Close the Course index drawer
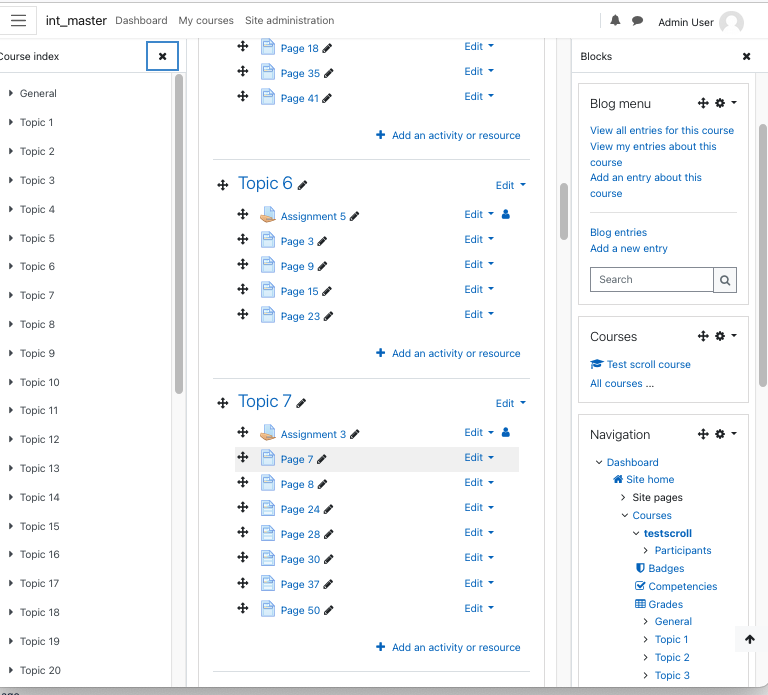Viewport: 768px width, 695px height. point(163,56)
